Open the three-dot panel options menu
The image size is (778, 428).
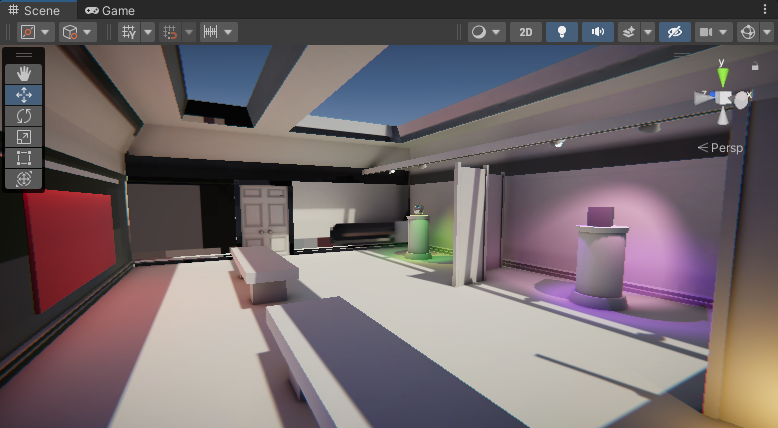766,10
